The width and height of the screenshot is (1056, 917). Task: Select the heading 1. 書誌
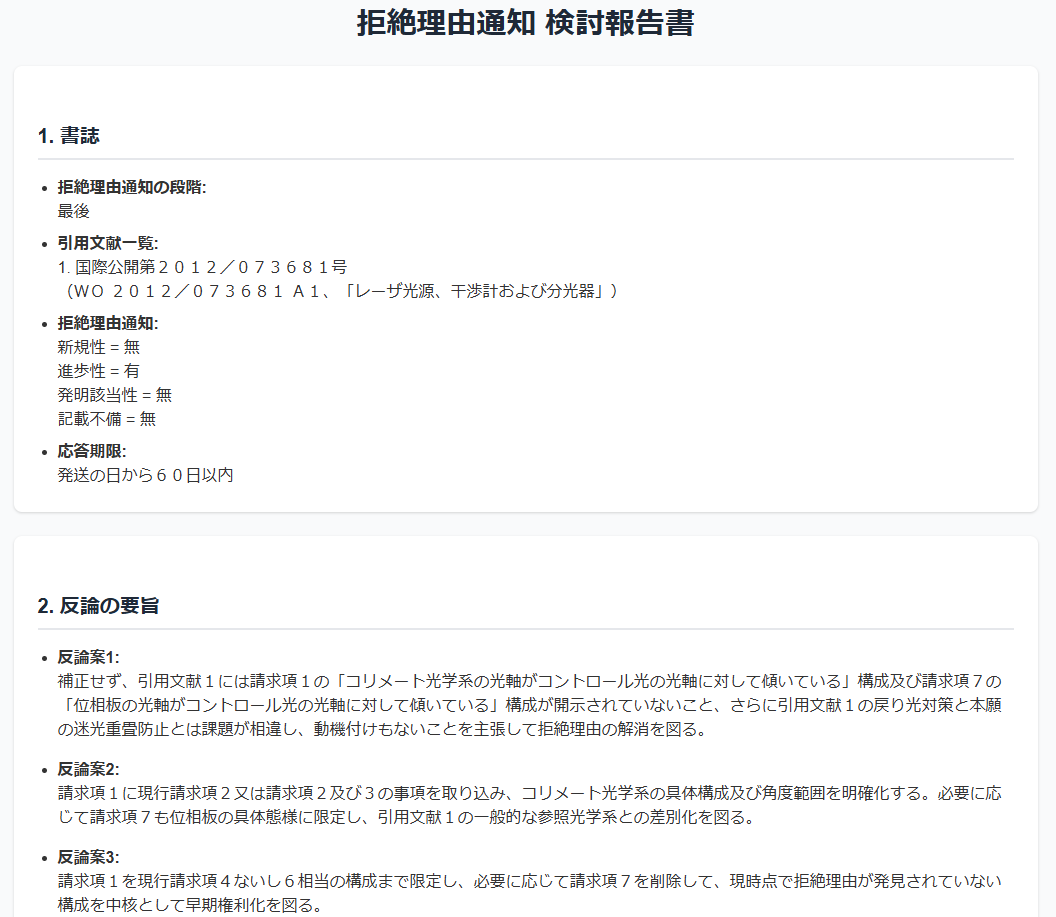[69, 136]
